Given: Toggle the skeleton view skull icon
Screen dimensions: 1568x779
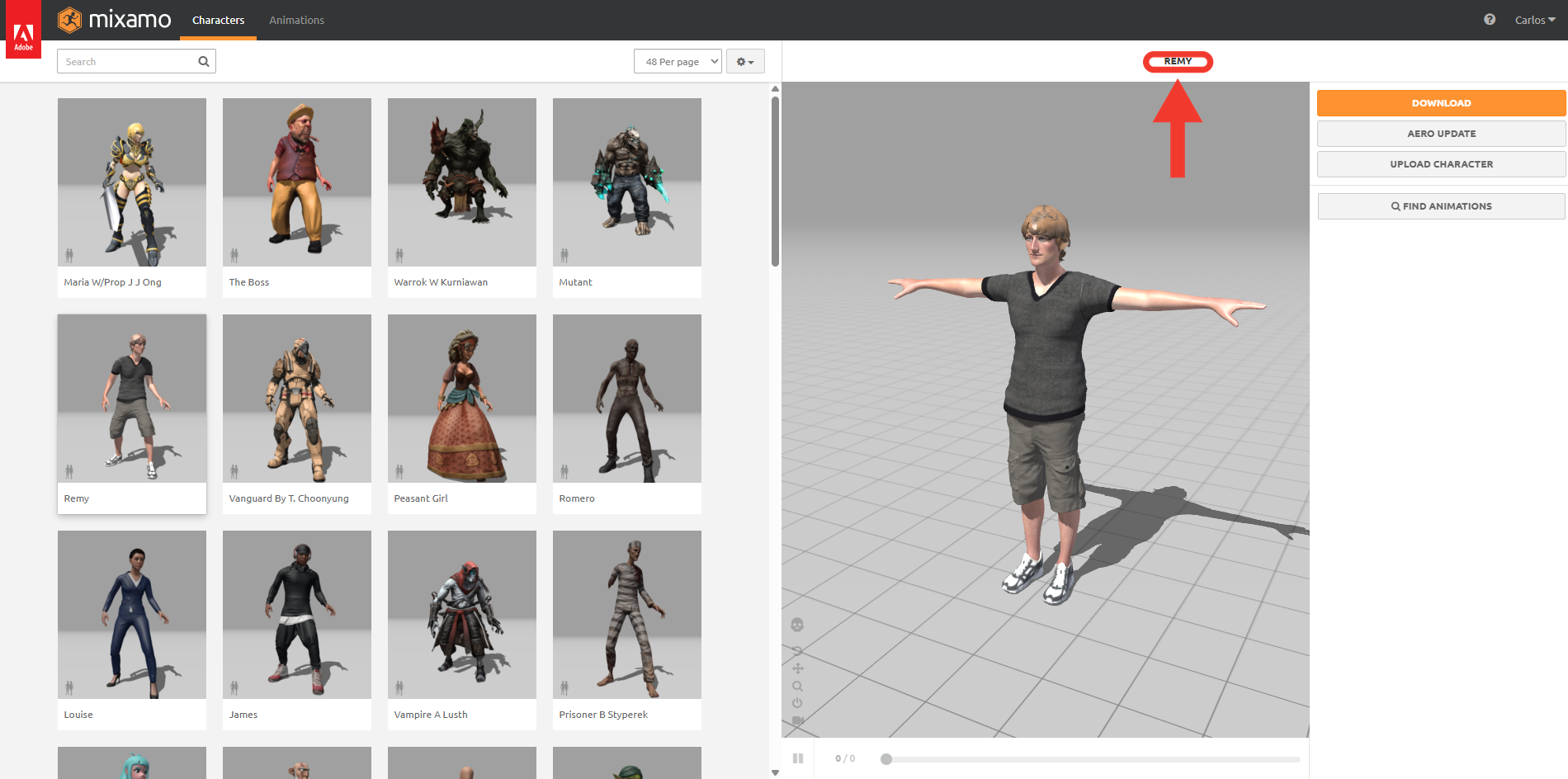Looking at the screenshot, I should (x=797, y=625).
